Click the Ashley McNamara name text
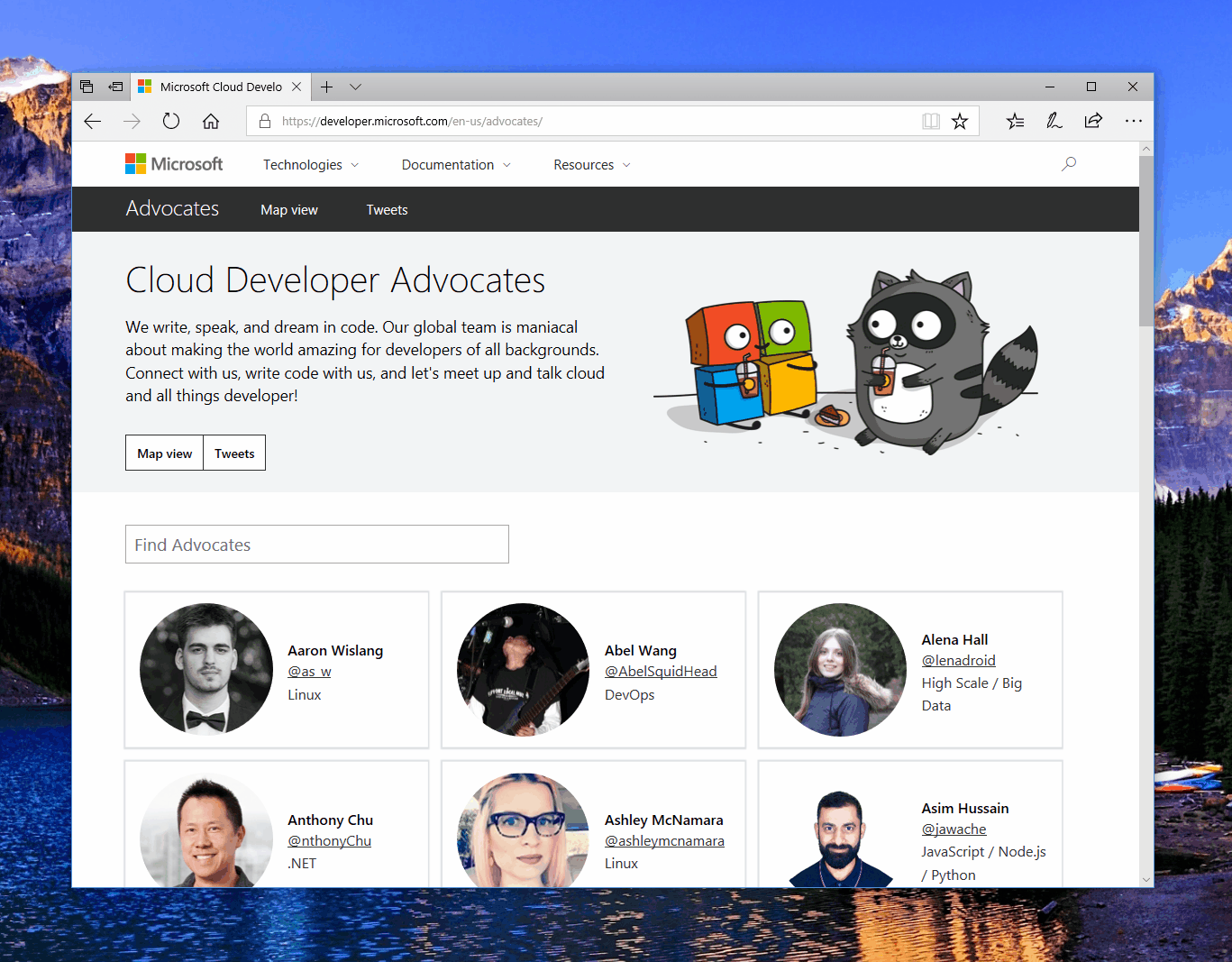The height and width of the screenshot is (962, 1232). 664,820
